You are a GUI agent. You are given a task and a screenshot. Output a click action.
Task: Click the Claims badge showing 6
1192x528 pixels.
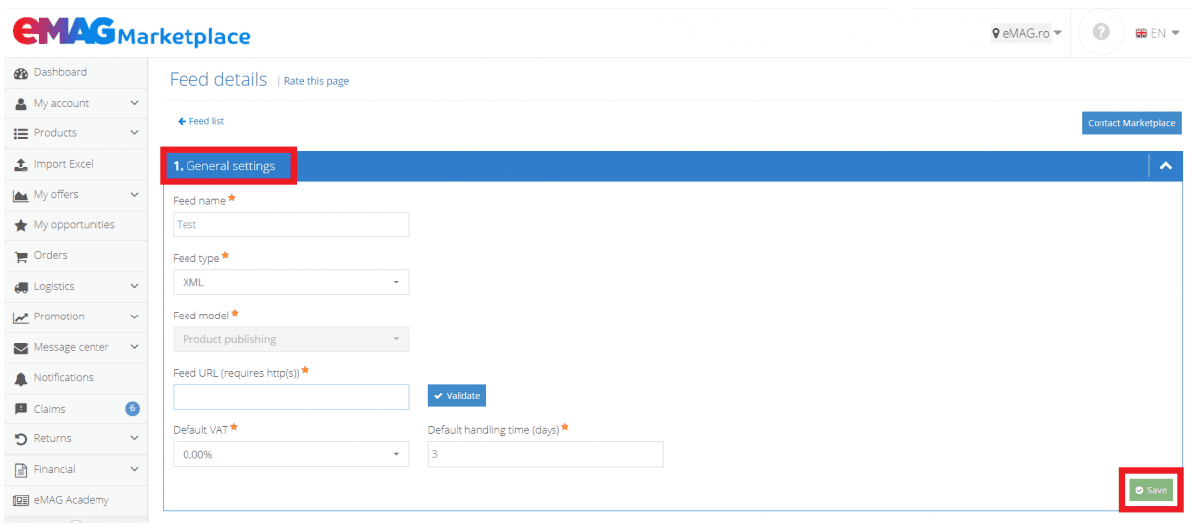click(x=132, y=409)
